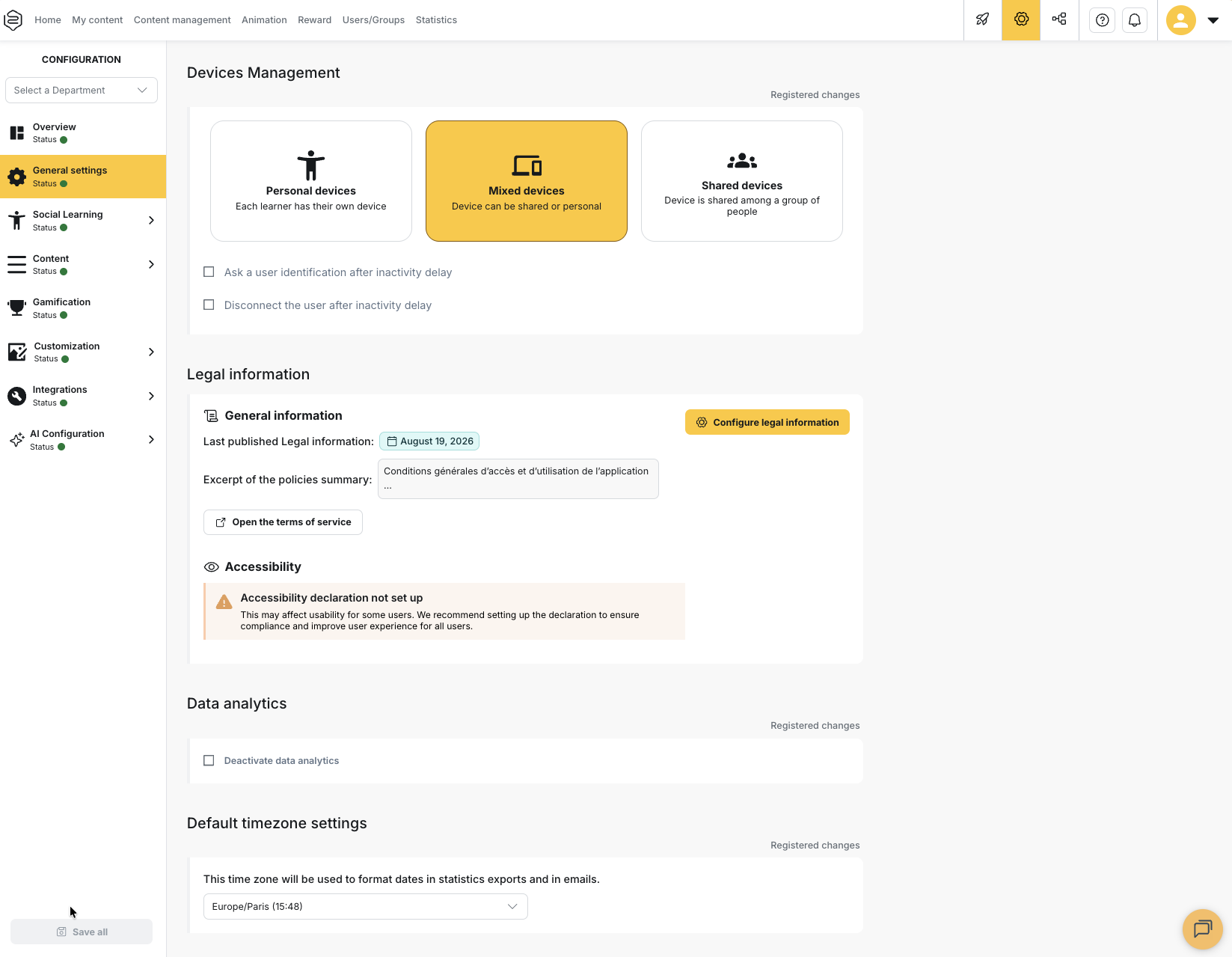Expand the account menu arrow
This screenshot has width=1232, height=957.
pos(1213,20)
